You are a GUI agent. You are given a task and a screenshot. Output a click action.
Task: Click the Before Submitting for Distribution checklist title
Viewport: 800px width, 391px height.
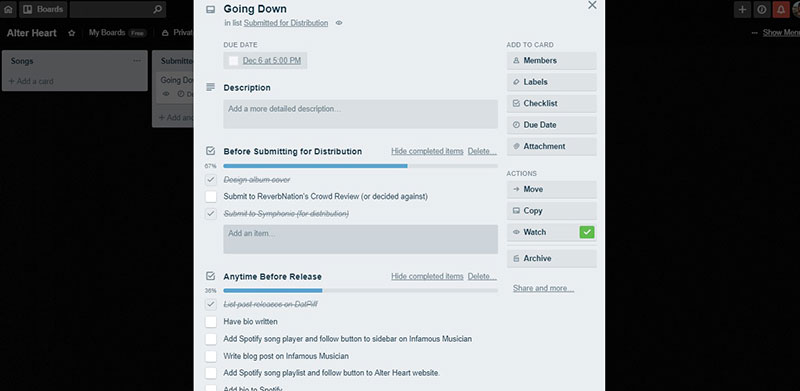(293, 152)
